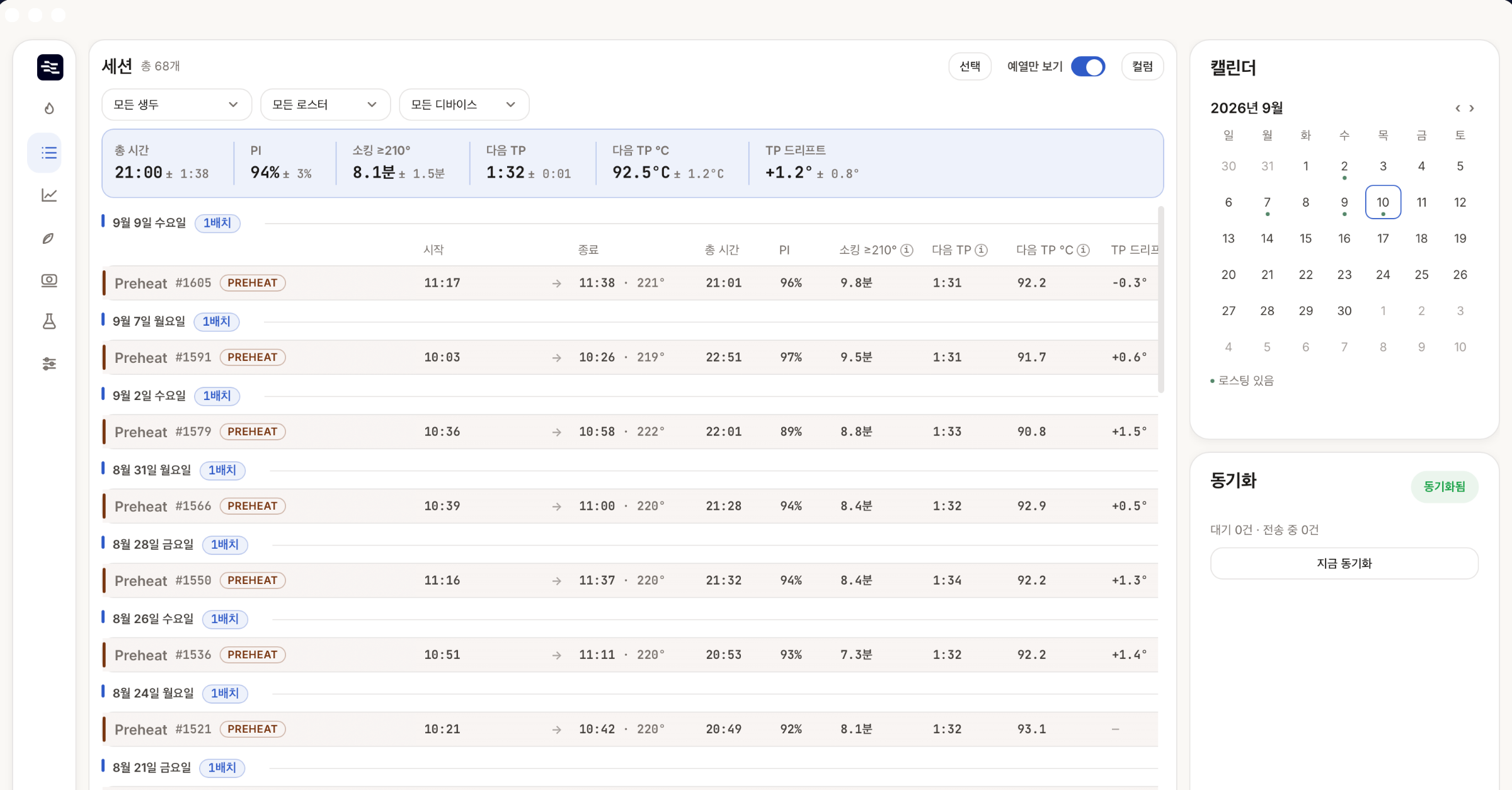Toggle the 예열만 보기 switch
The width and height of the screenshot is (1512, 790).
[1088, 67]
